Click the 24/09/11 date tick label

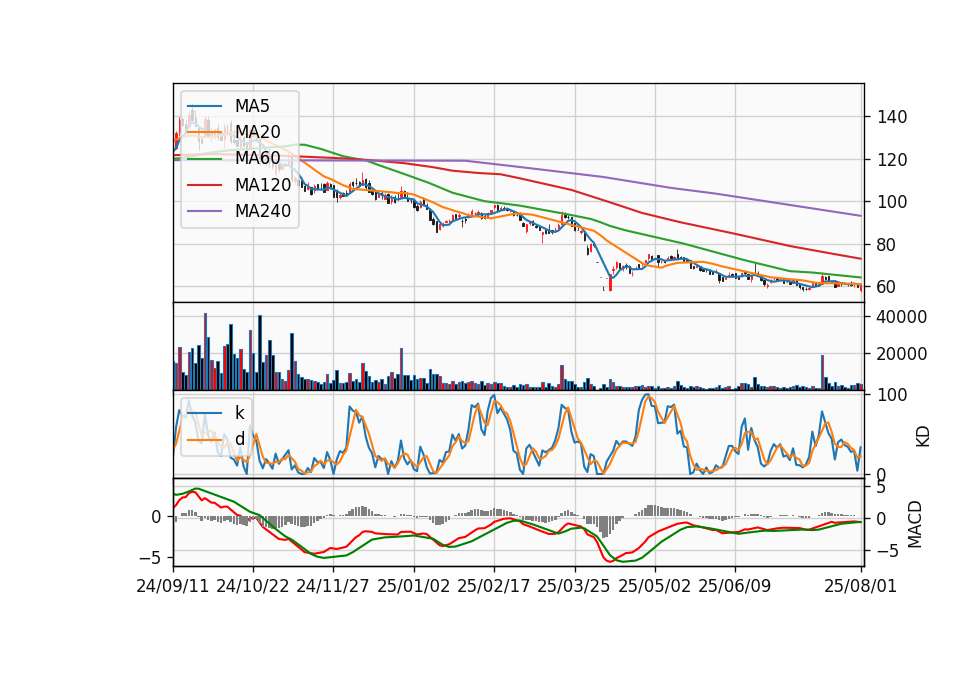tap(173, 586)
